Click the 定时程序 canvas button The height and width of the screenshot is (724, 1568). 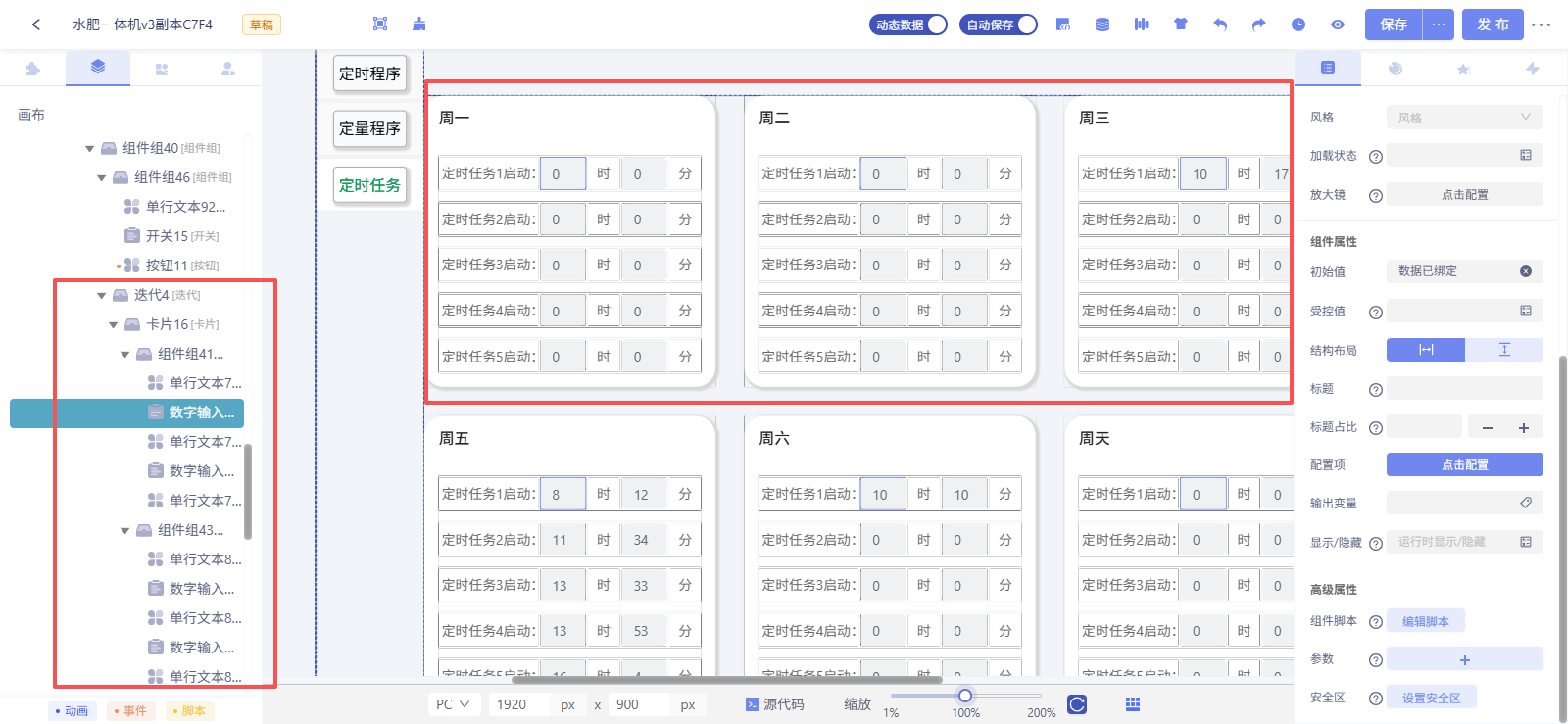[369, 73]
